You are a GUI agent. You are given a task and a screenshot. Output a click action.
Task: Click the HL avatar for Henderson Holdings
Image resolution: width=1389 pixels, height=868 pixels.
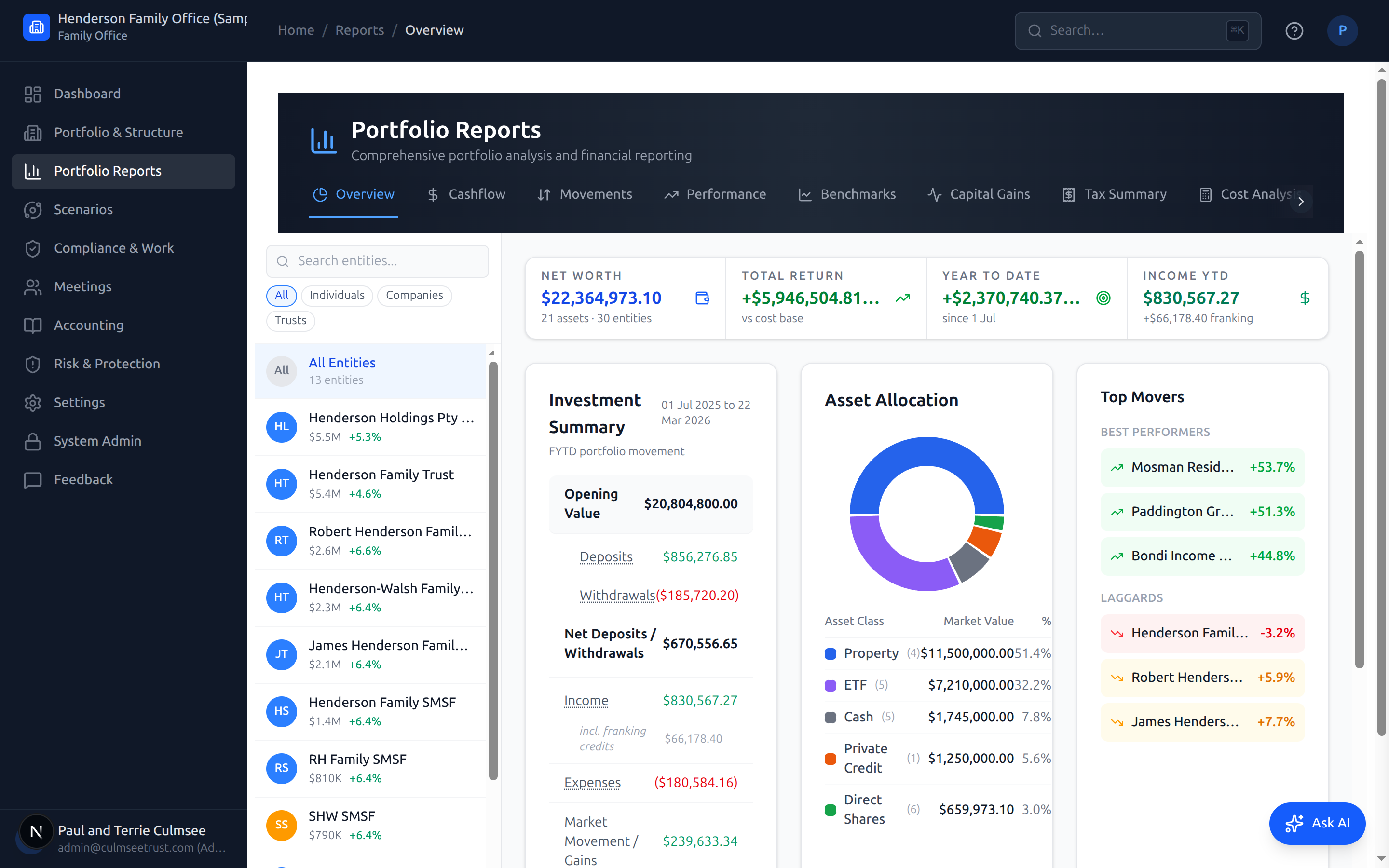[x=281, y=427]
